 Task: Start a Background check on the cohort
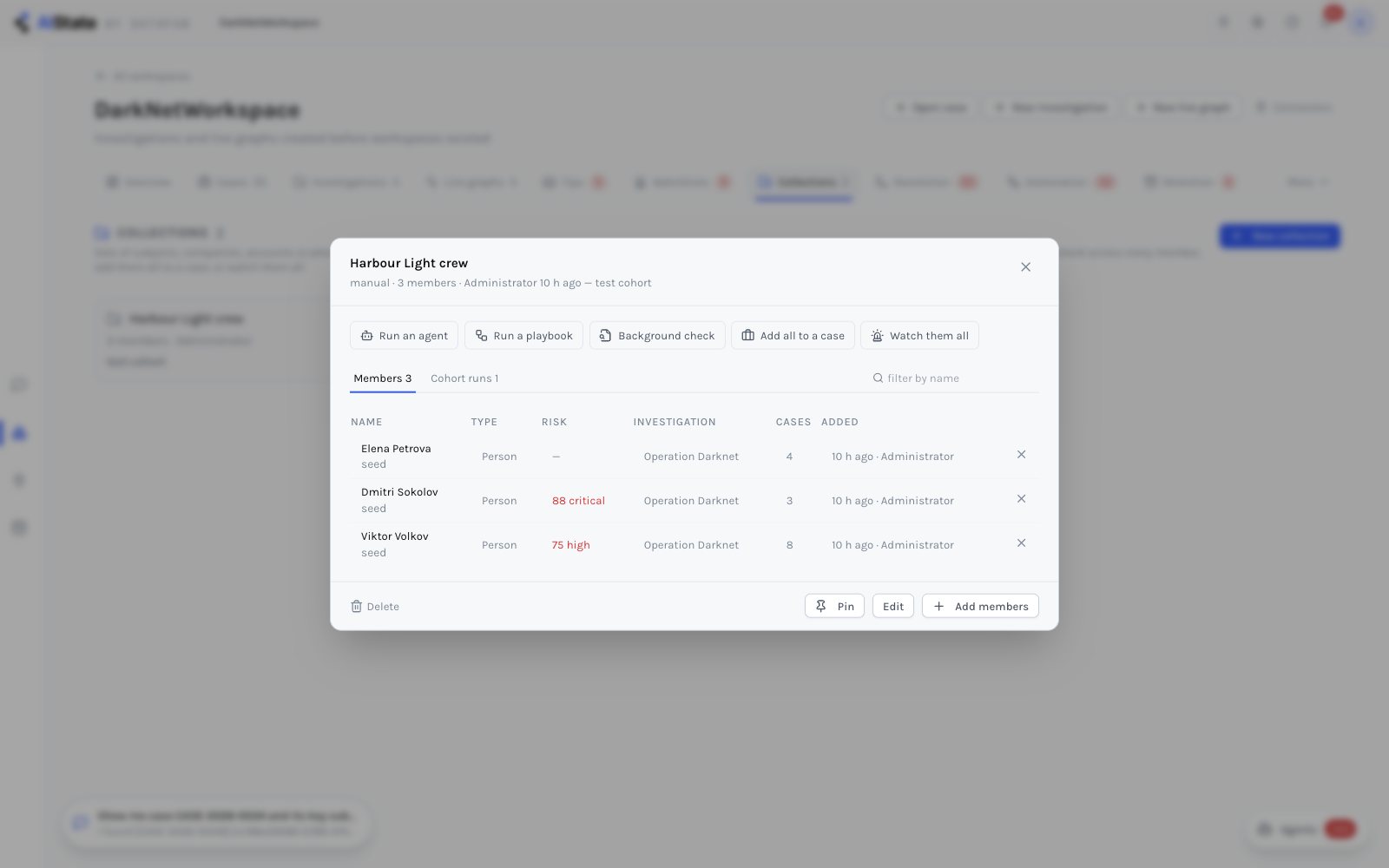tap(657, 336)
